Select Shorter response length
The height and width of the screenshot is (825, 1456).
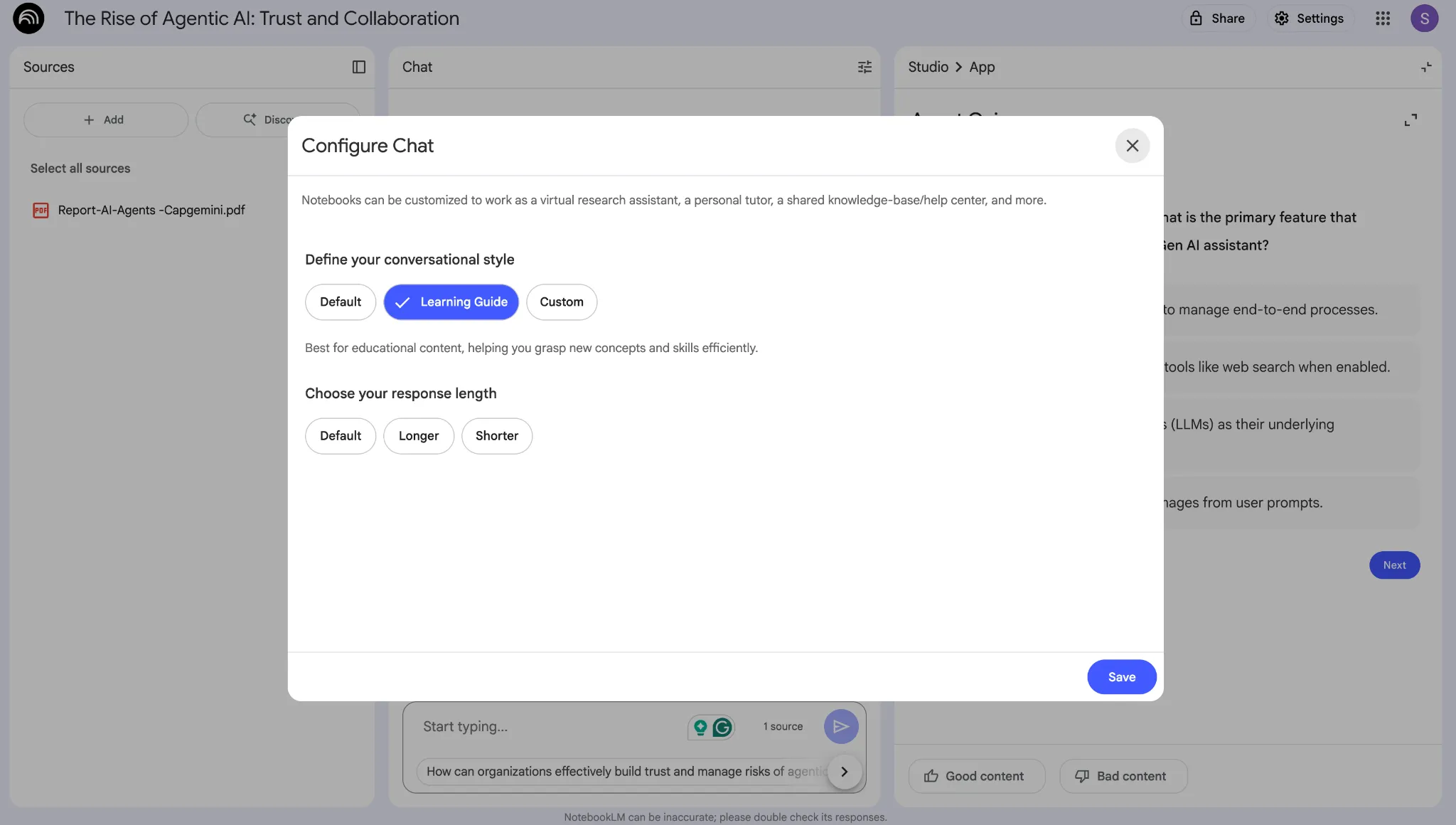click(x=496, y=436)
